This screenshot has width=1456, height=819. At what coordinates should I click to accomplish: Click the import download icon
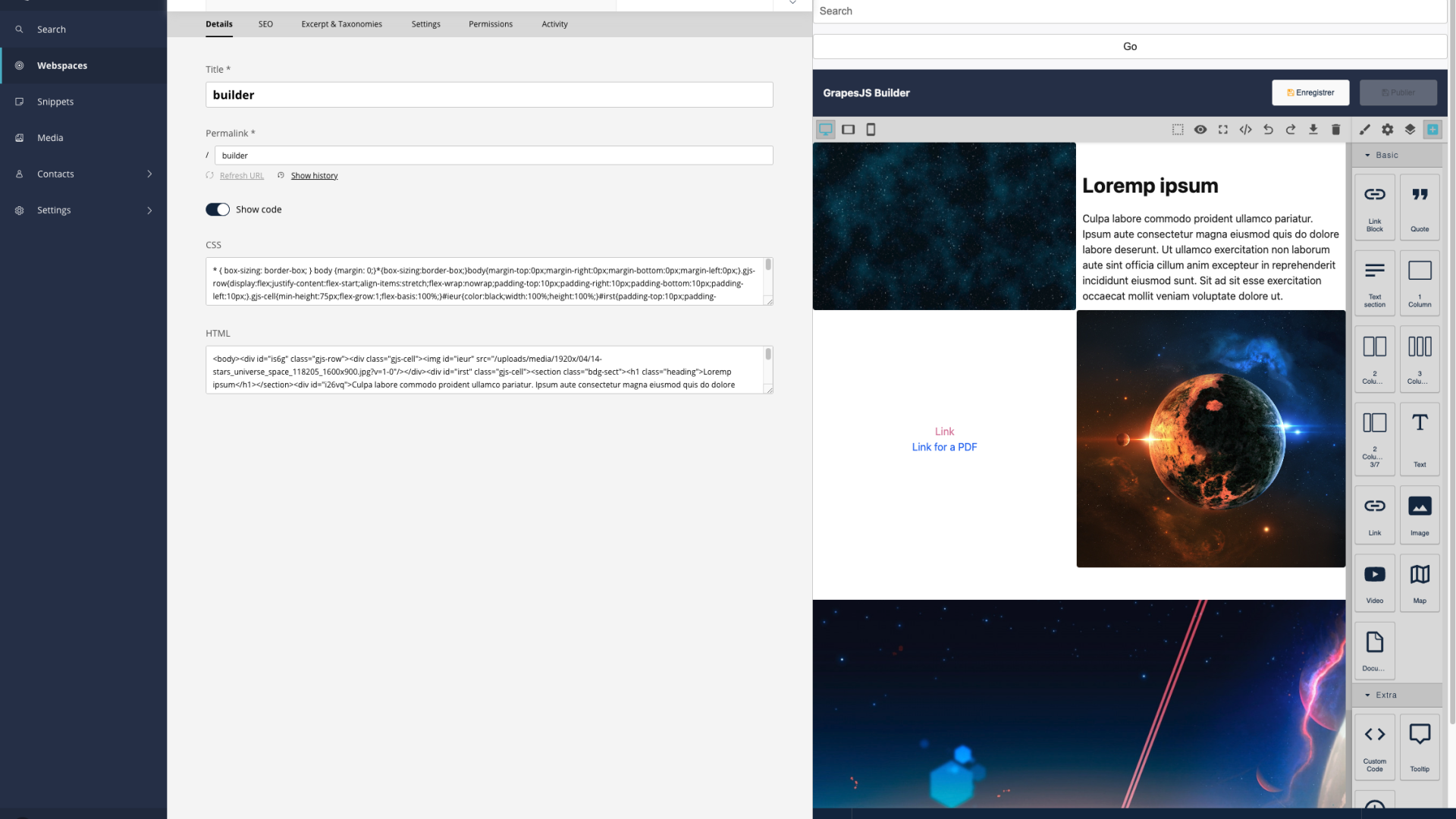(x=1313, y=130)
